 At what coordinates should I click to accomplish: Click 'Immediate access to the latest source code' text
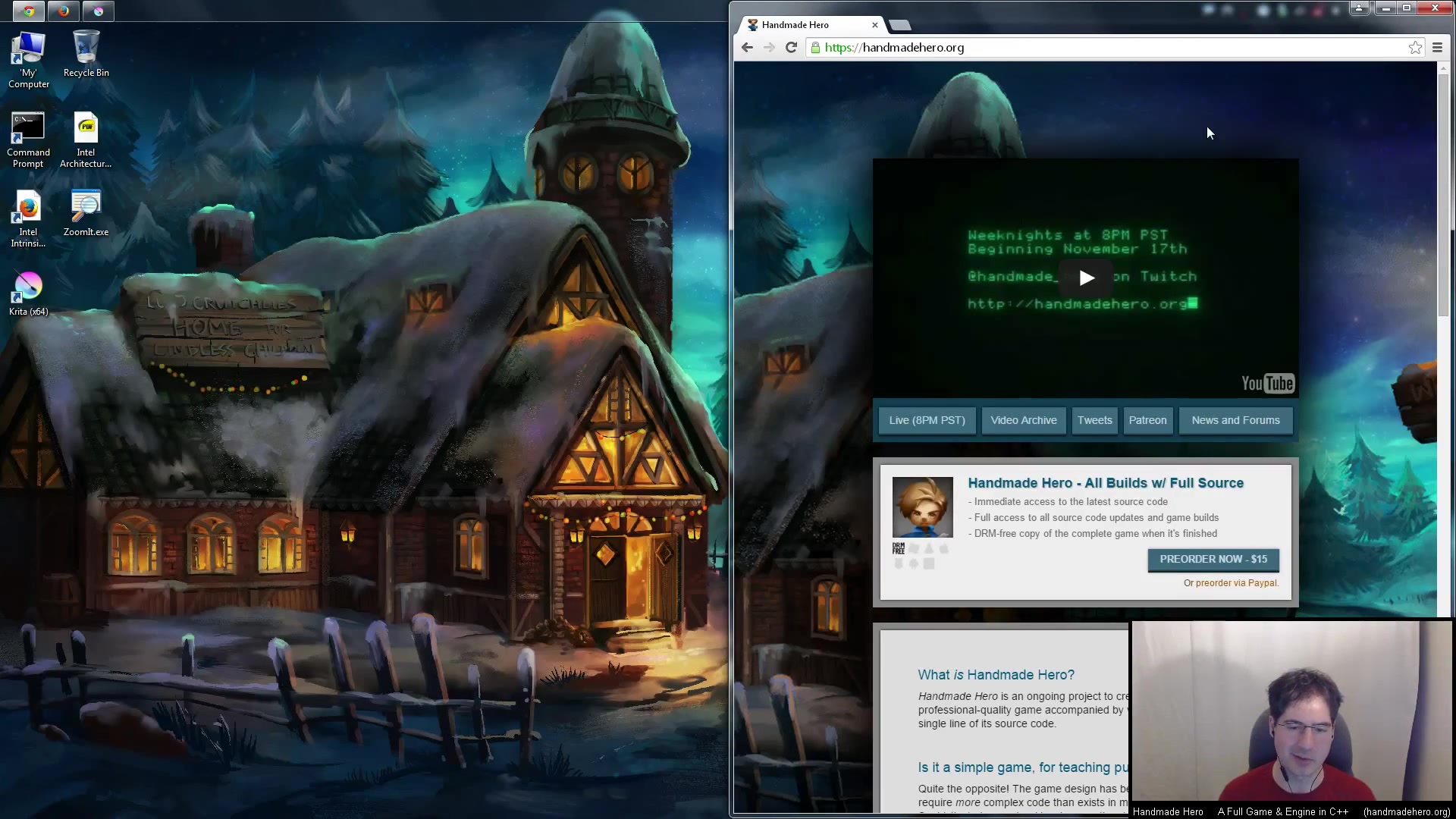pyautogui.click(x=1071, y=502)
